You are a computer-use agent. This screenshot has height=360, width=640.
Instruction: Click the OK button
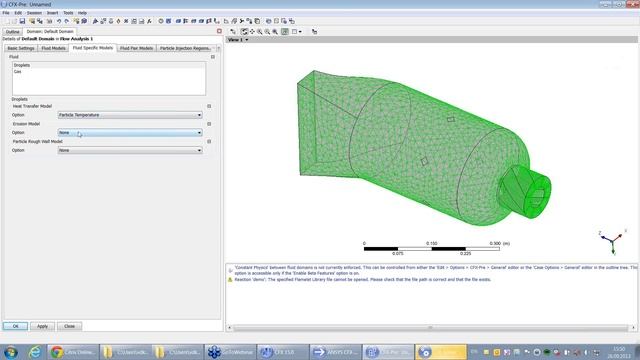tap(16, 326)
